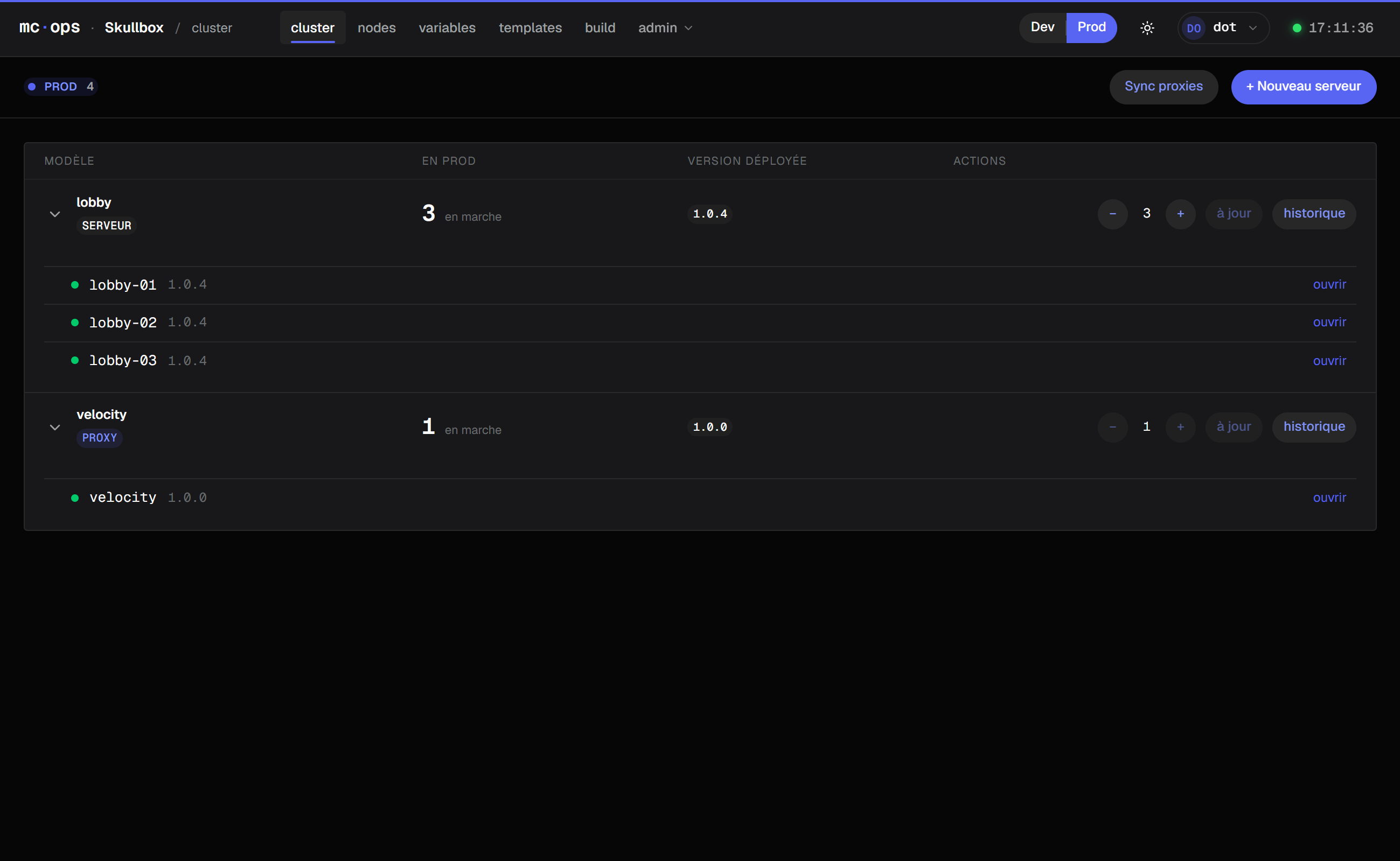The image size is (1400, 861).
Task: Increase lobby server count with plus
Action: click(1180, 214)
